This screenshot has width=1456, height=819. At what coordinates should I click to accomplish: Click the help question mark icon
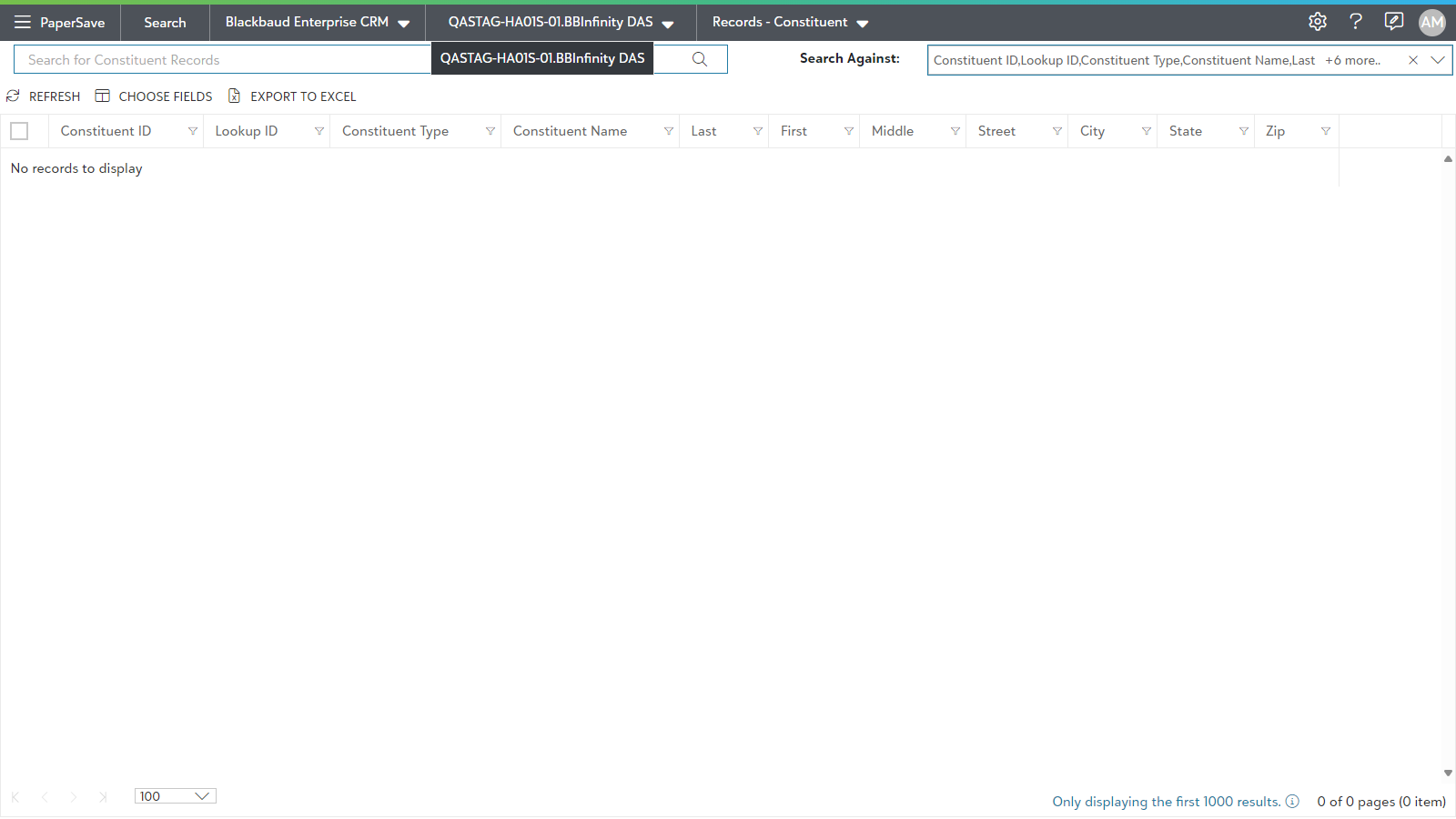coord(1355,22)
